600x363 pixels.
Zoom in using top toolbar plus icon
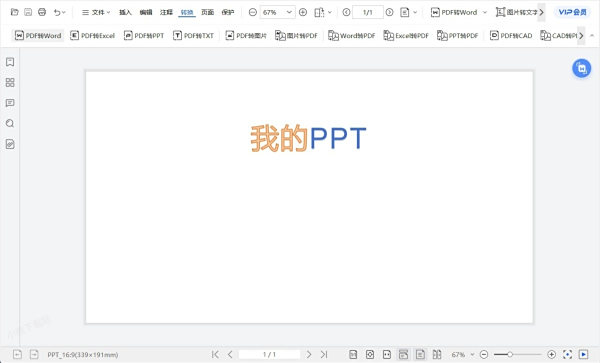click(303, 12)
